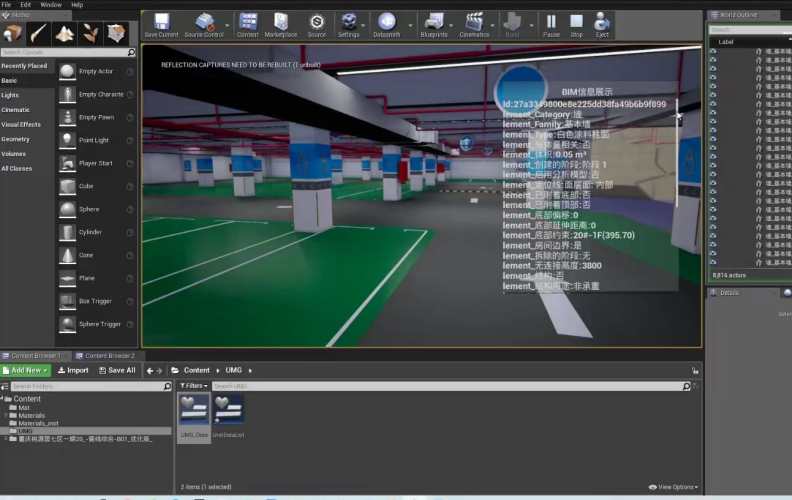Activate Landscape mode icon
Screen dimensions: 792x500
(x=65, y=34)
